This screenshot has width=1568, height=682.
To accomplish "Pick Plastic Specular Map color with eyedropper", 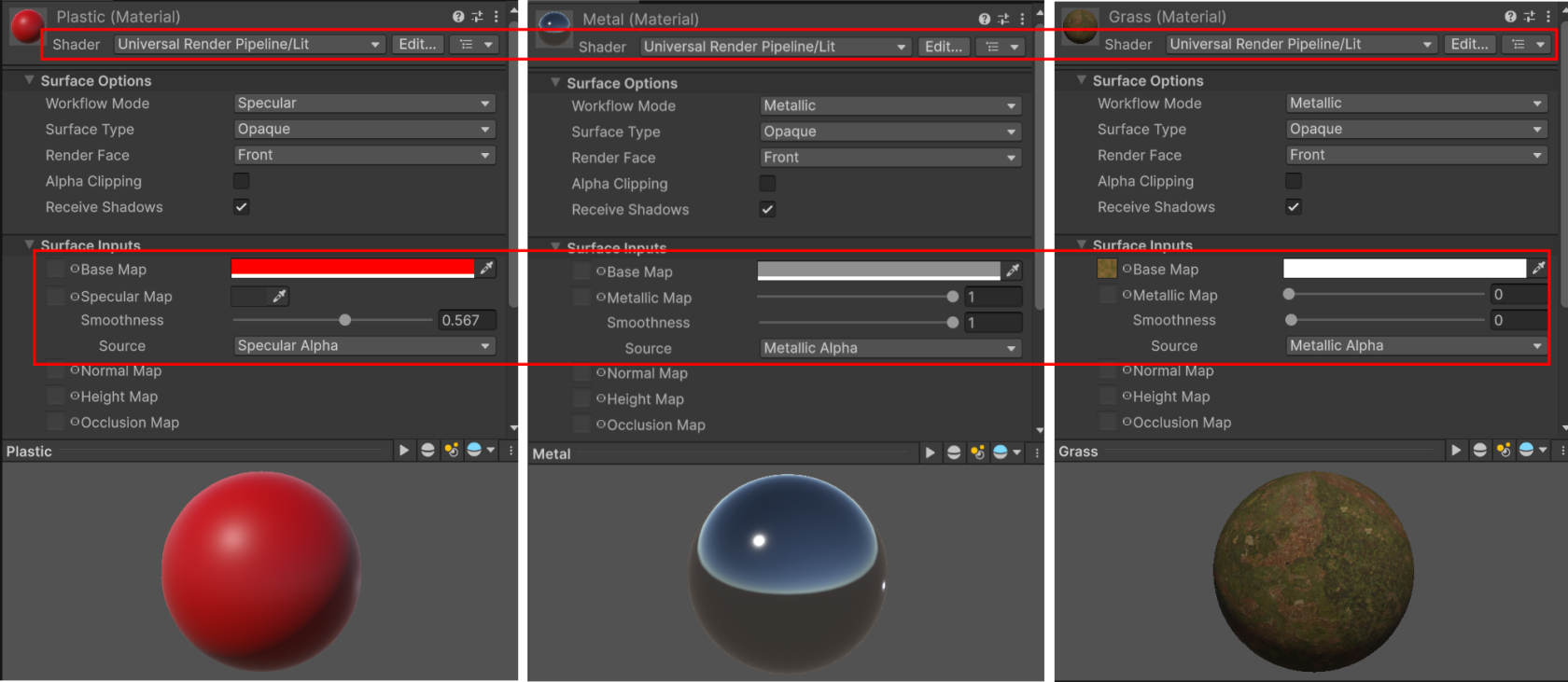I will point(279,297).
